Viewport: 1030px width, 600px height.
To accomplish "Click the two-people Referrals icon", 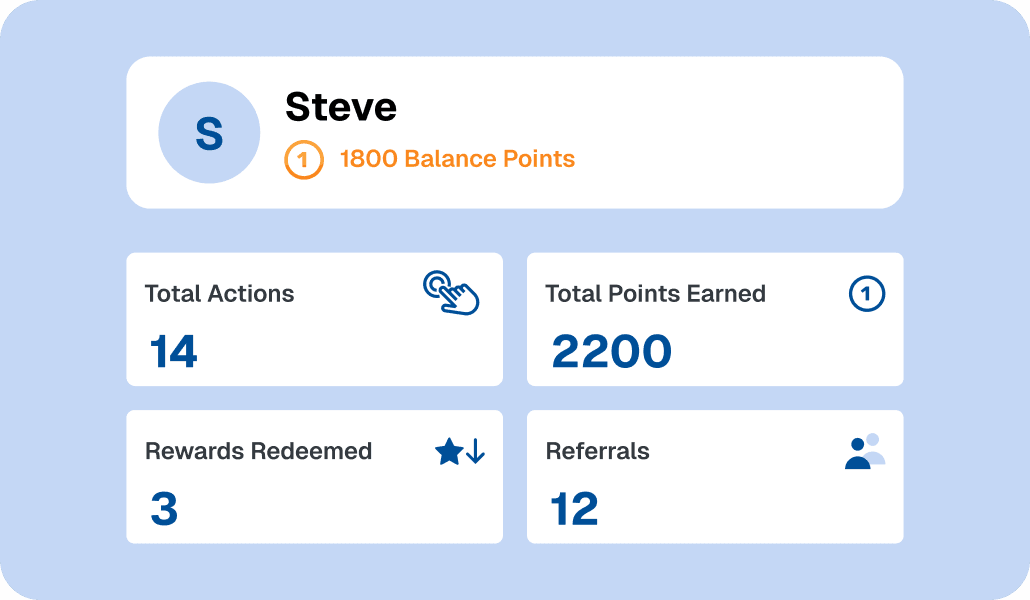I will (865, 451).
